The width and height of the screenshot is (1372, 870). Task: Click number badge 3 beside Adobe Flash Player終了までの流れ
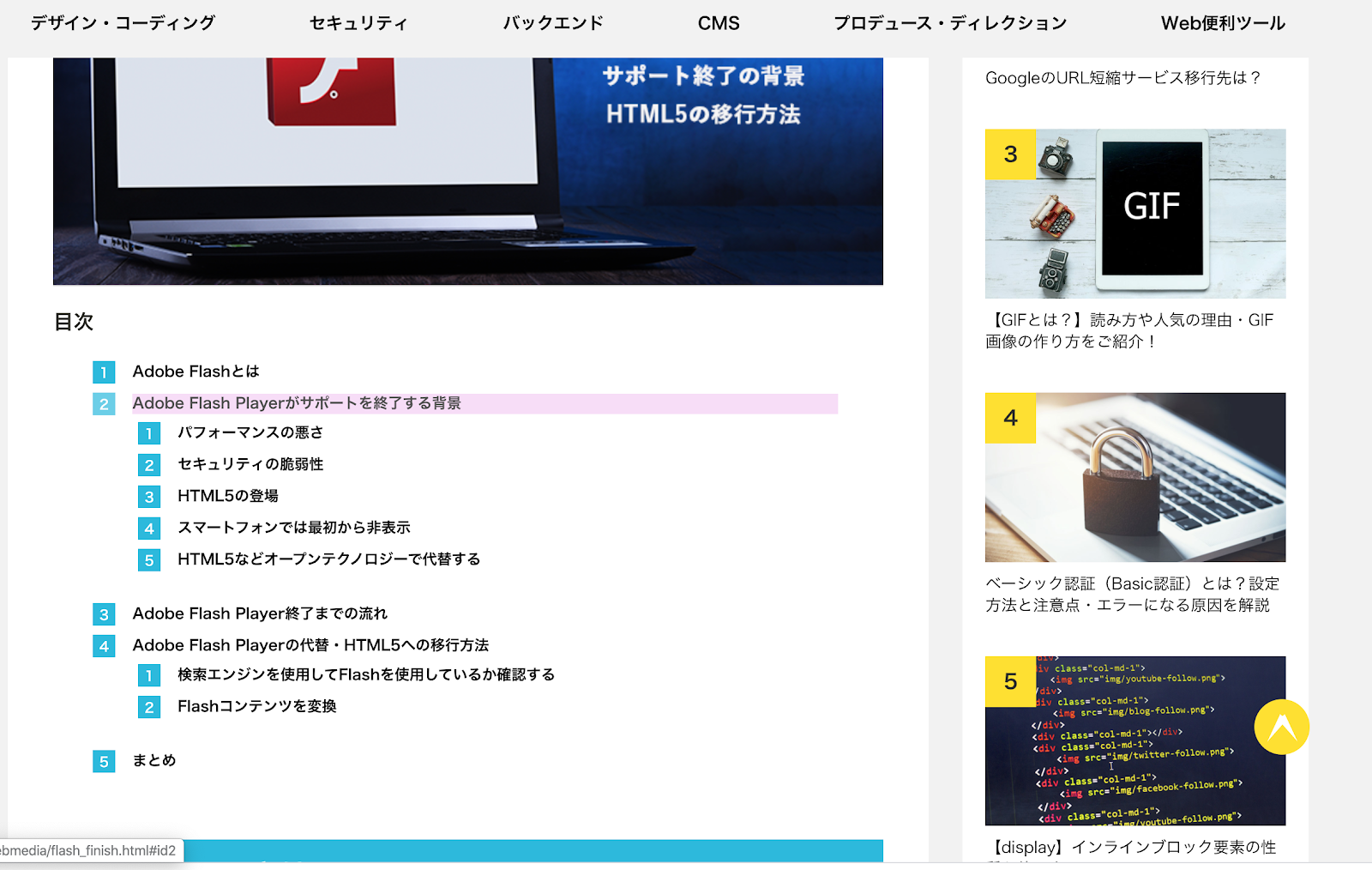pos(104,614)
